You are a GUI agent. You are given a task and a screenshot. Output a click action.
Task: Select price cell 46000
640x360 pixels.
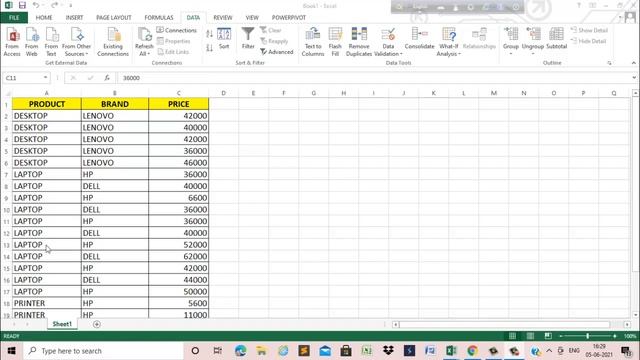point(178,162)
